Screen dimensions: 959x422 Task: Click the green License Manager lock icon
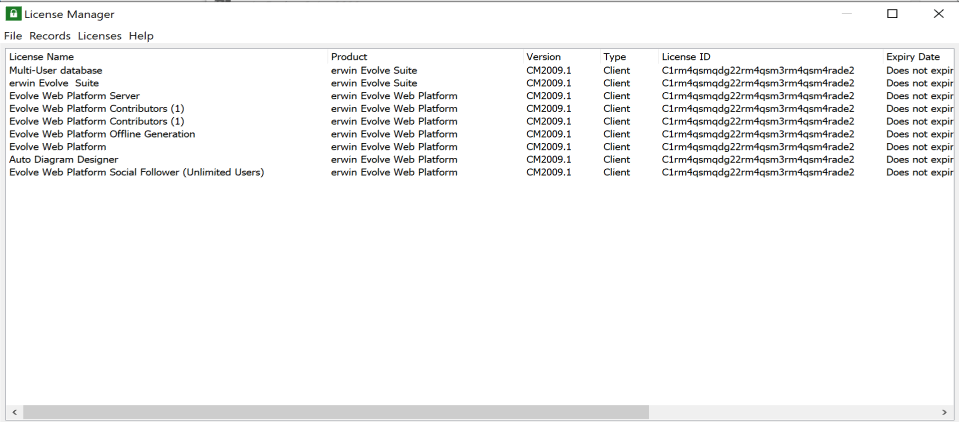click(13, 13)
